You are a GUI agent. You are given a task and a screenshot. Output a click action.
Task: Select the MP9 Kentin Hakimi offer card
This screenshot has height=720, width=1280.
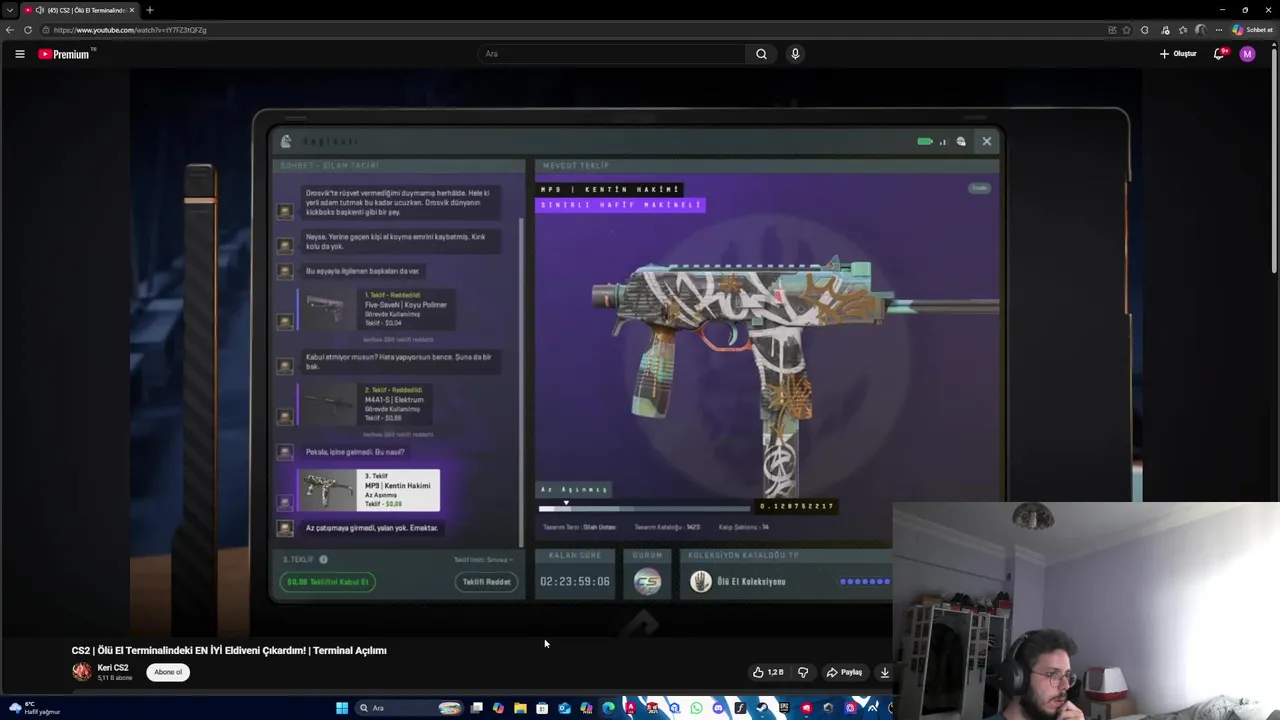369,490
